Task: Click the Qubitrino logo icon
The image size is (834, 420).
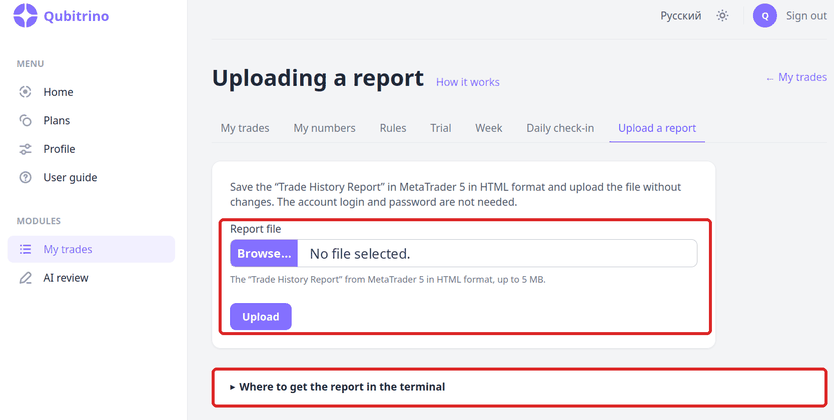Action: [x=25, y=15]
